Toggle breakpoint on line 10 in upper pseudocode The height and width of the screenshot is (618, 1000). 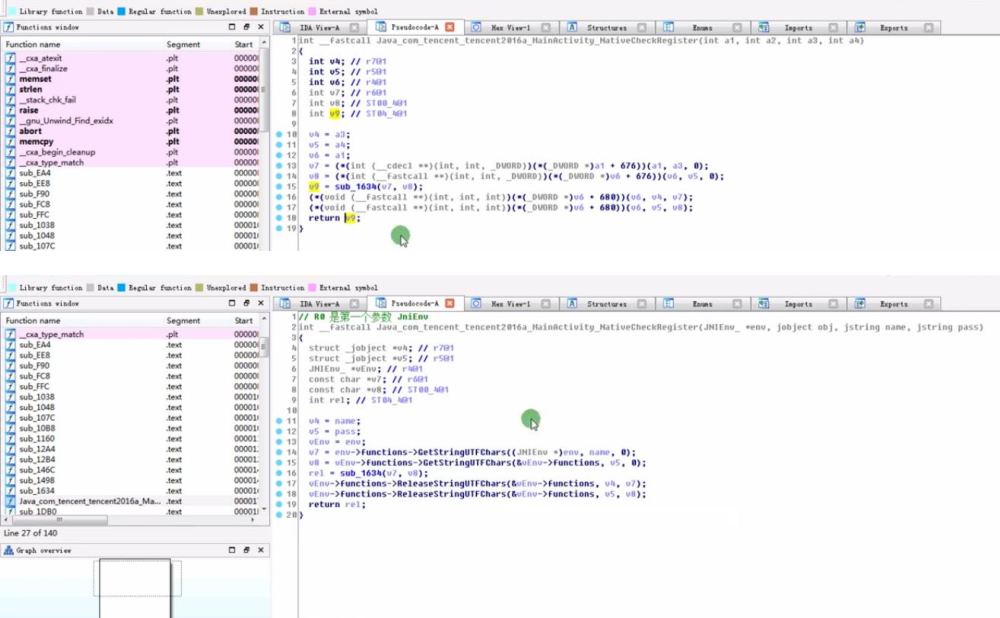pyautogui.click(x=279, y=135)
